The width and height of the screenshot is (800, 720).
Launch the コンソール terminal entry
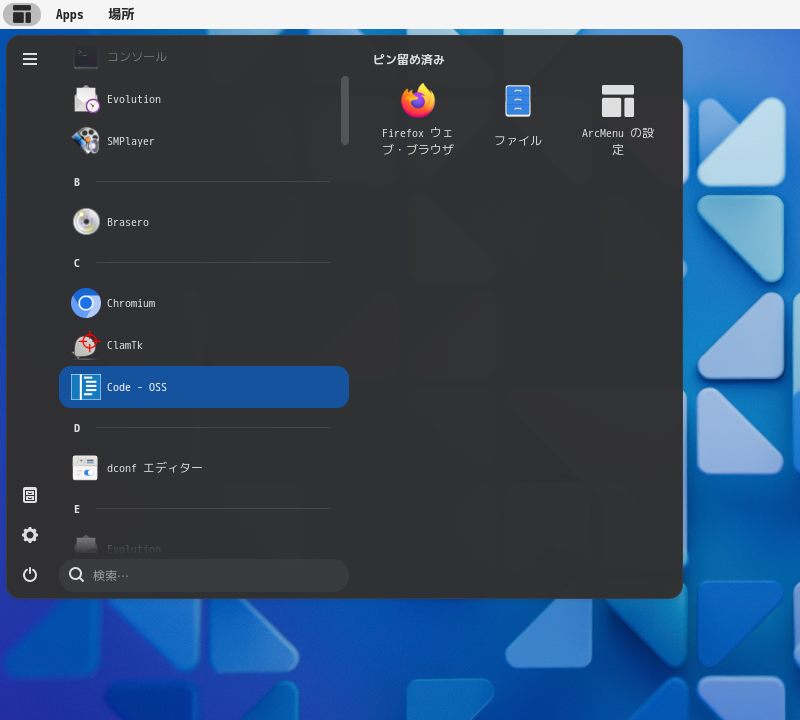coord(204,57)
